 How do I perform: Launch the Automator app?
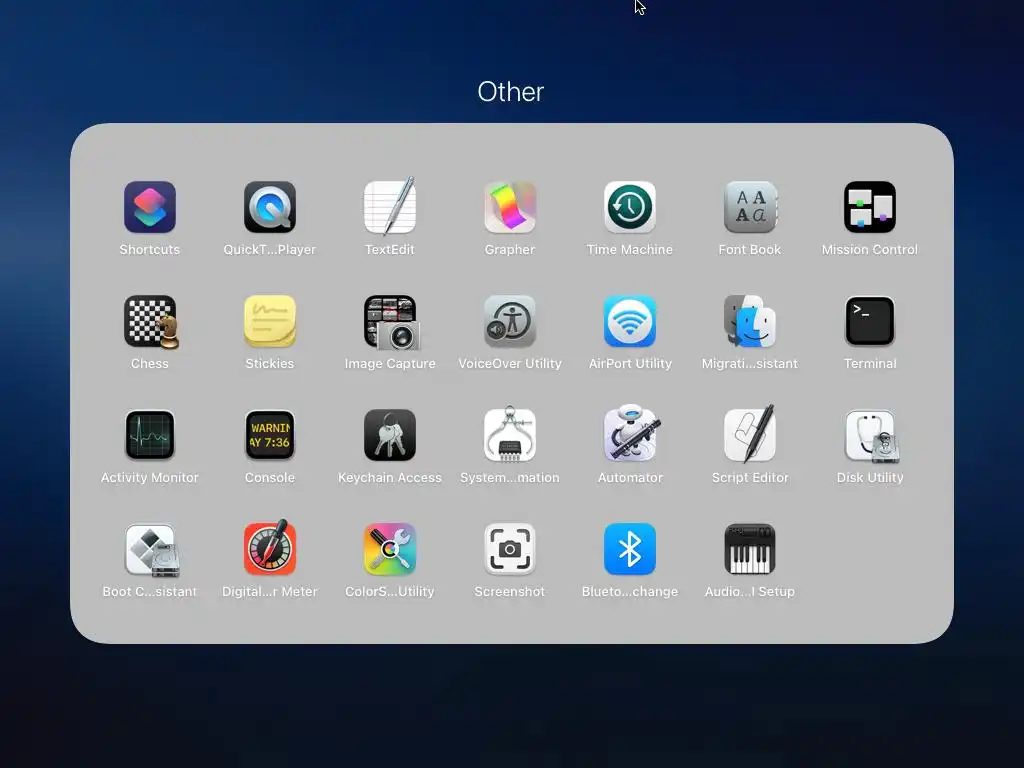(630, 434)
